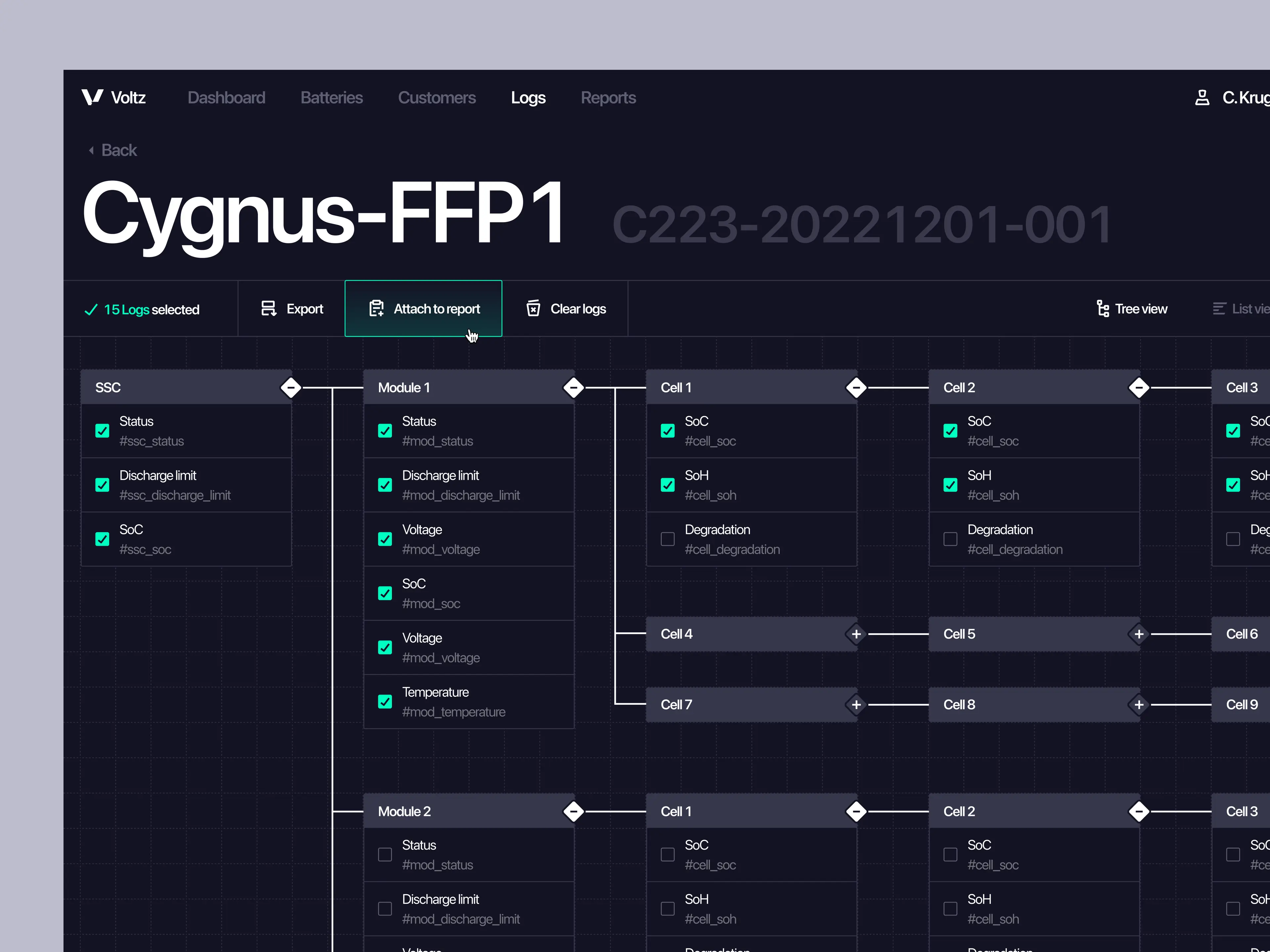The height and width of the screenshot is (952, 1270).
Task: Uncheck Module 1 Discharge limit checkbox
Action: pyautogui.click(x=385, y=485)
